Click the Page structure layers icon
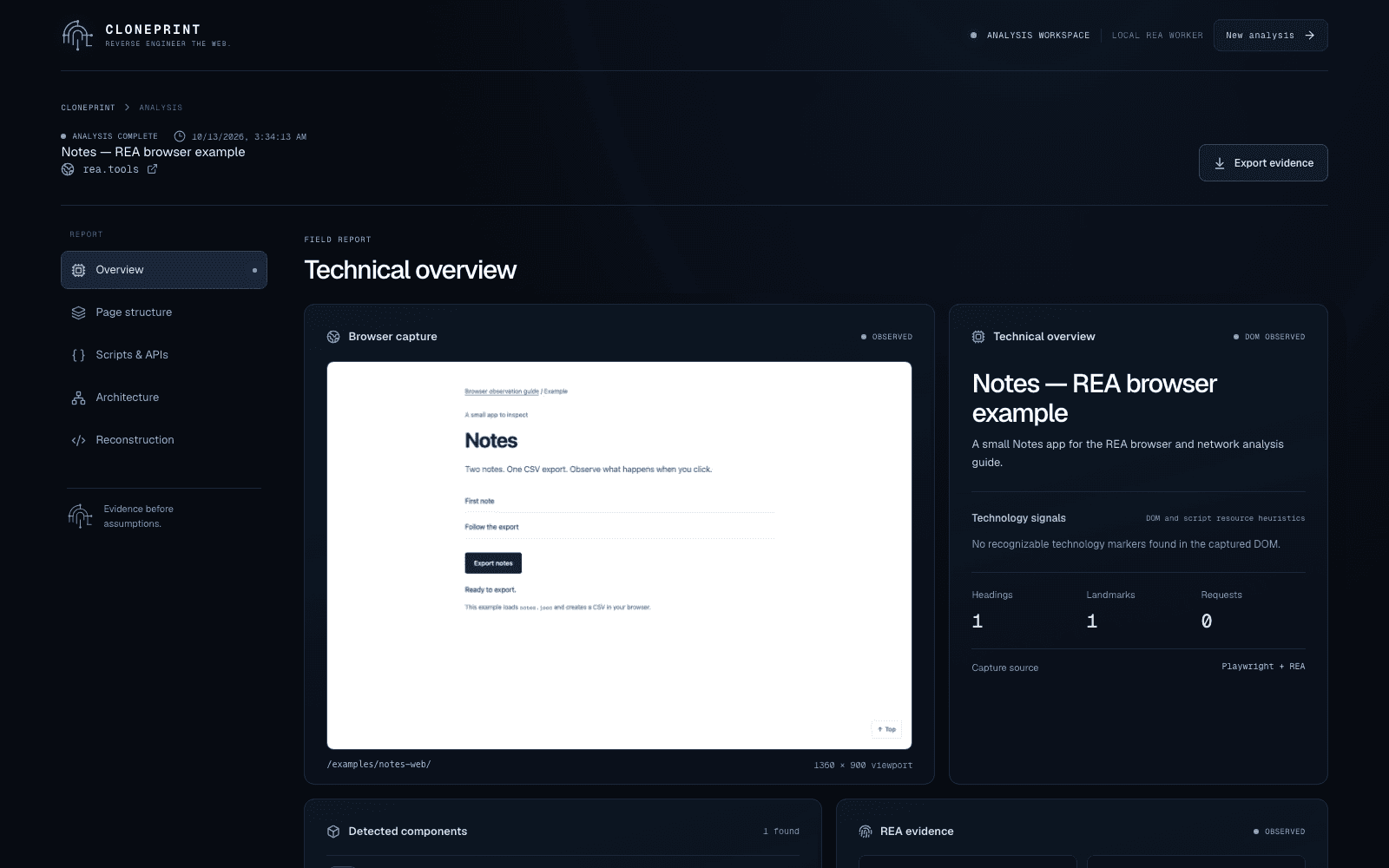1389x868 pixels. 78,312
